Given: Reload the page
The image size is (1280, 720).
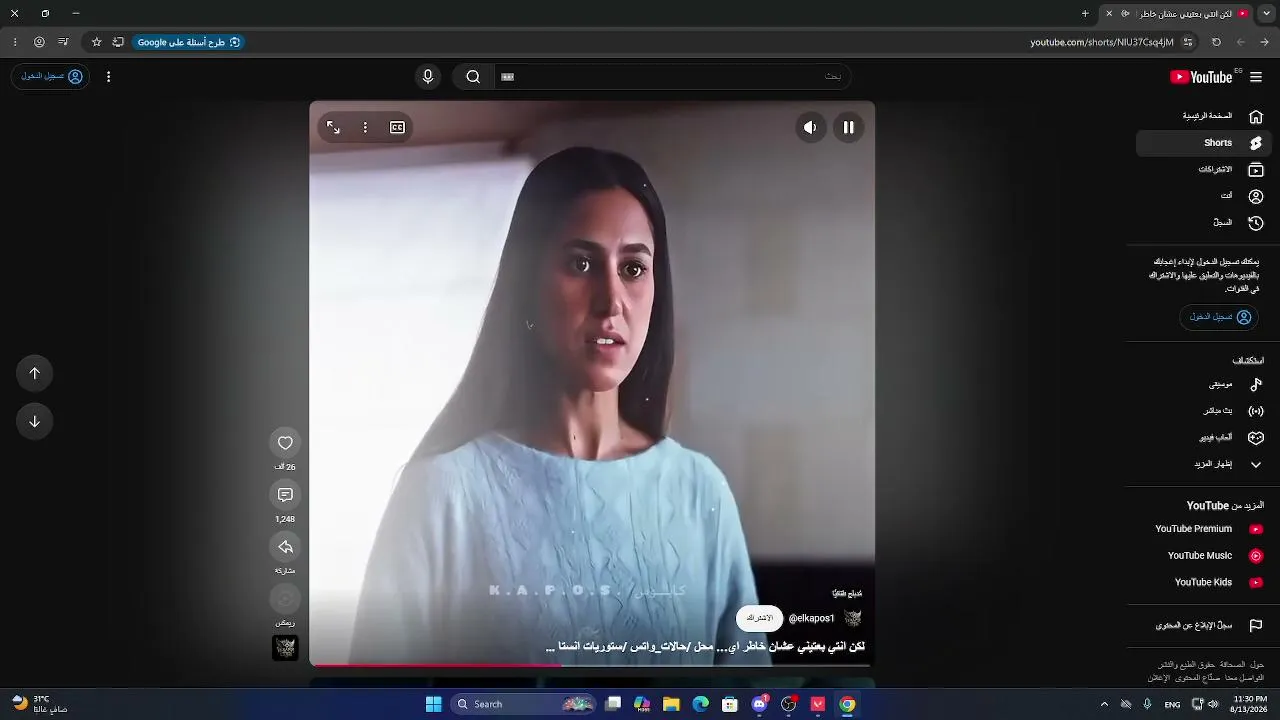Looking at the screenshot, I should tap(1216, 42).
